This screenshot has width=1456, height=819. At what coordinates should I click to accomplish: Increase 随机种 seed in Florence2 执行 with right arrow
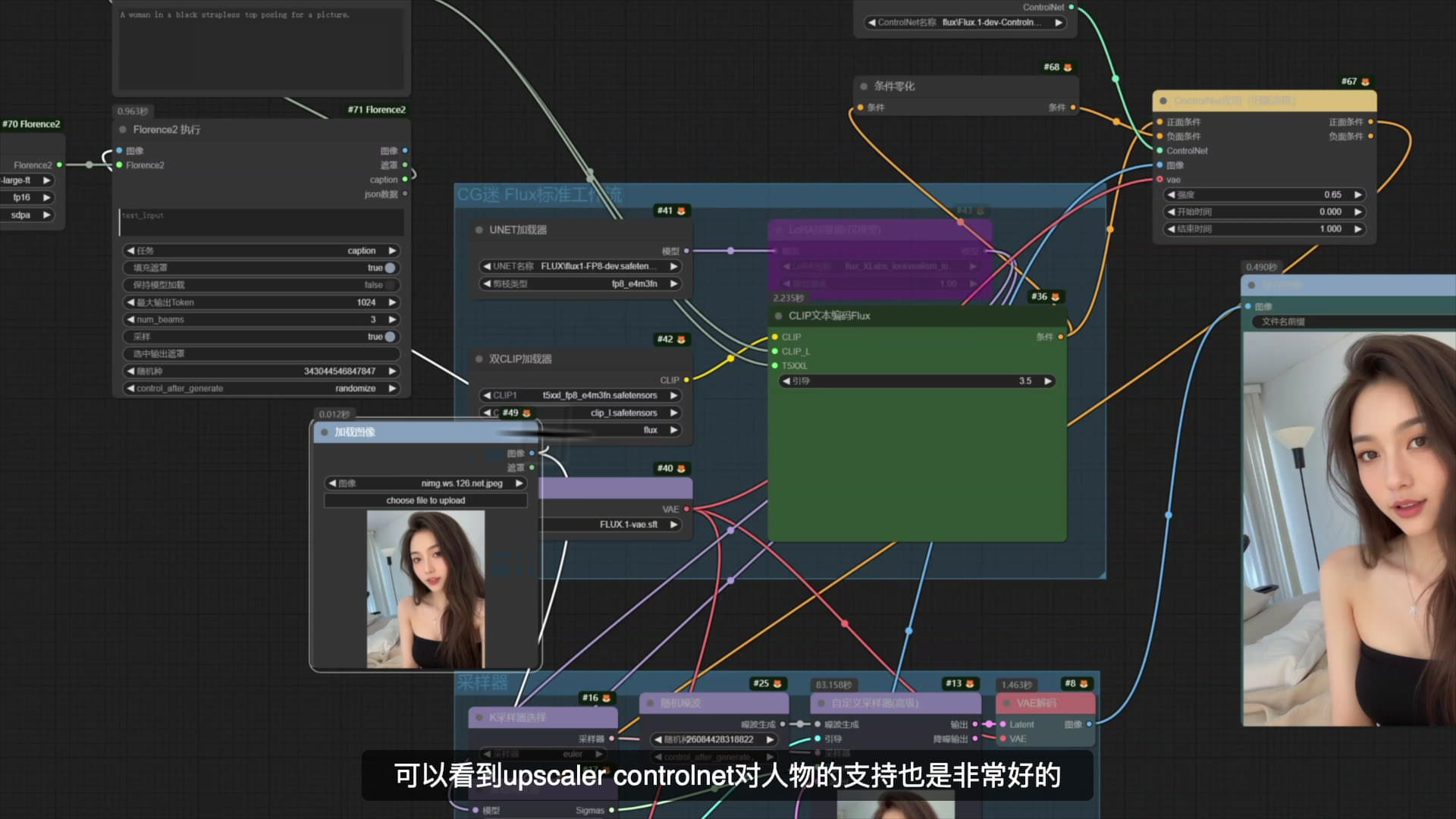point(392,372)
